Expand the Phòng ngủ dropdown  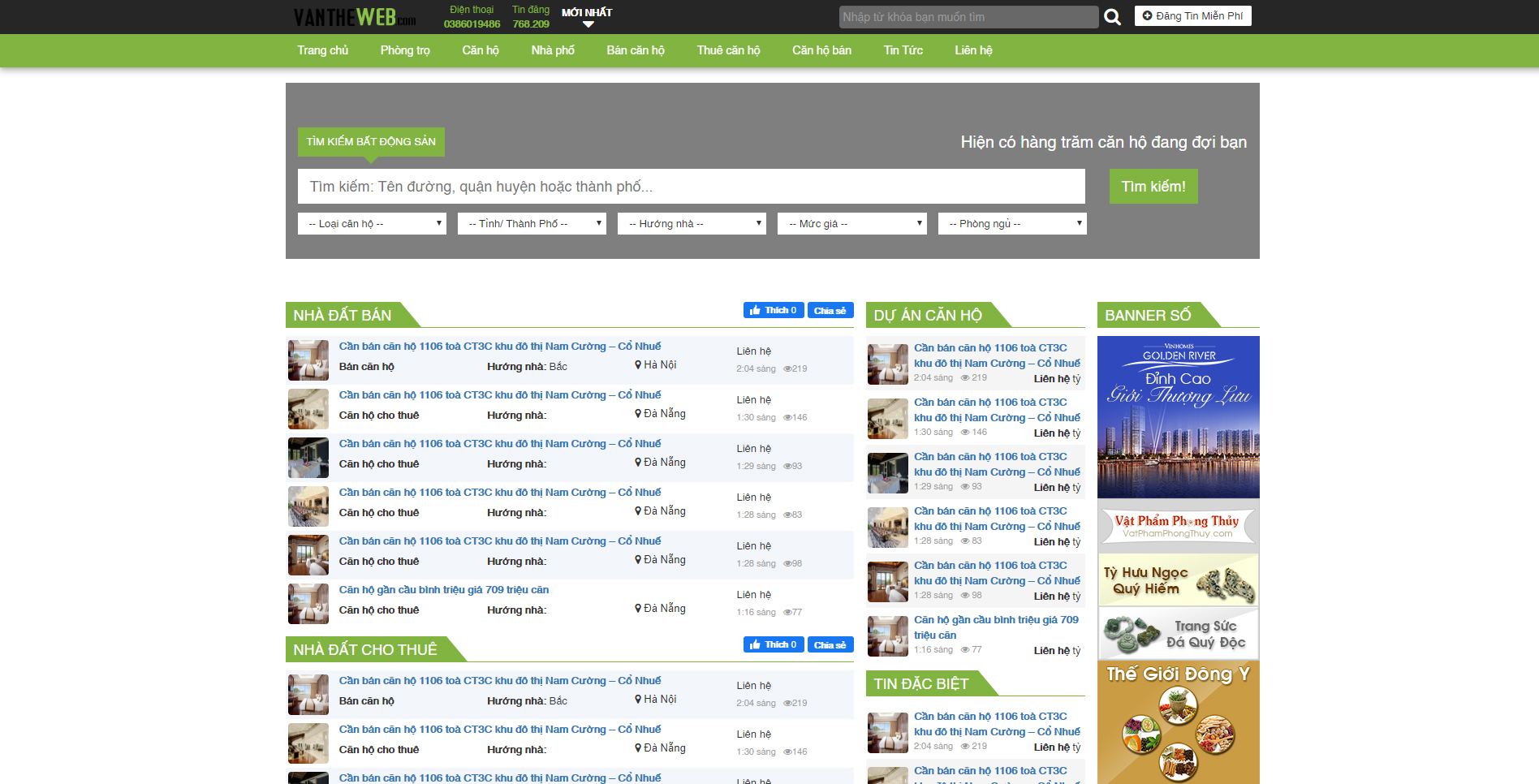(1012, 224)
